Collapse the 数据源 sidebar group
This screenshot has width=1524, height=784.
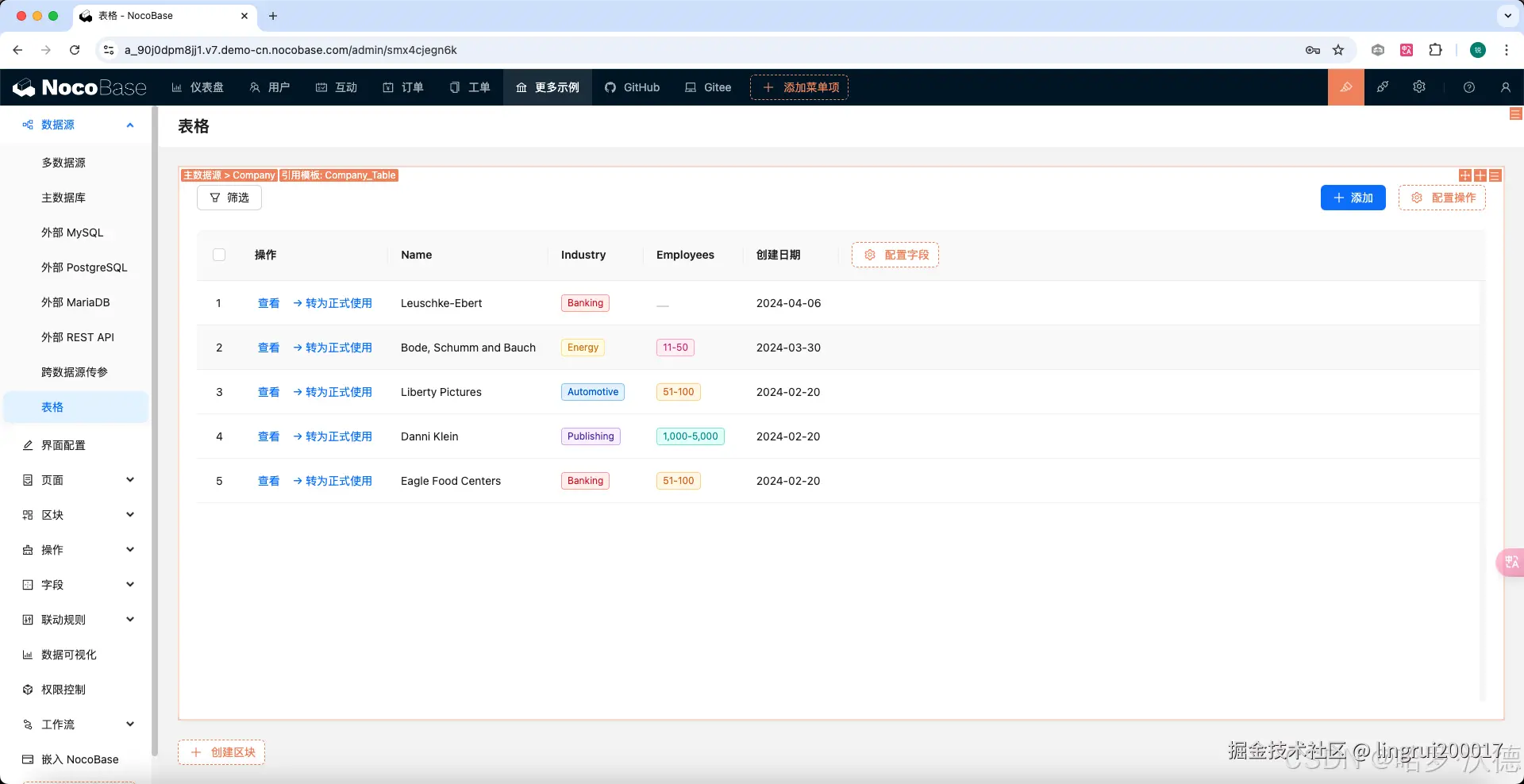[x=130, y=125]
